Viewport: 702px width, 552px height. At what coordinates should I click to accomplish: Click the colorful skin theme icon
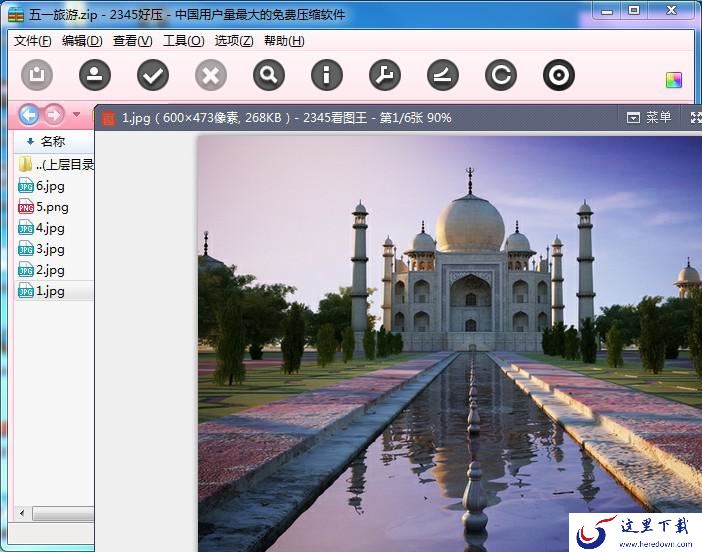point(674,80)
